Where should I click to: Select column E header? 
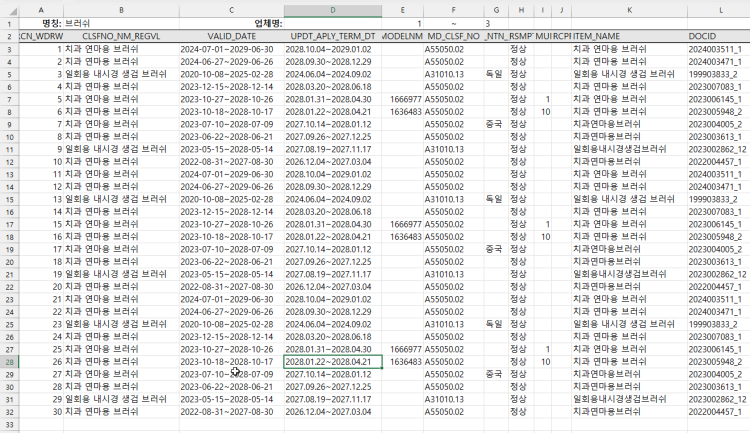point(402,10)
